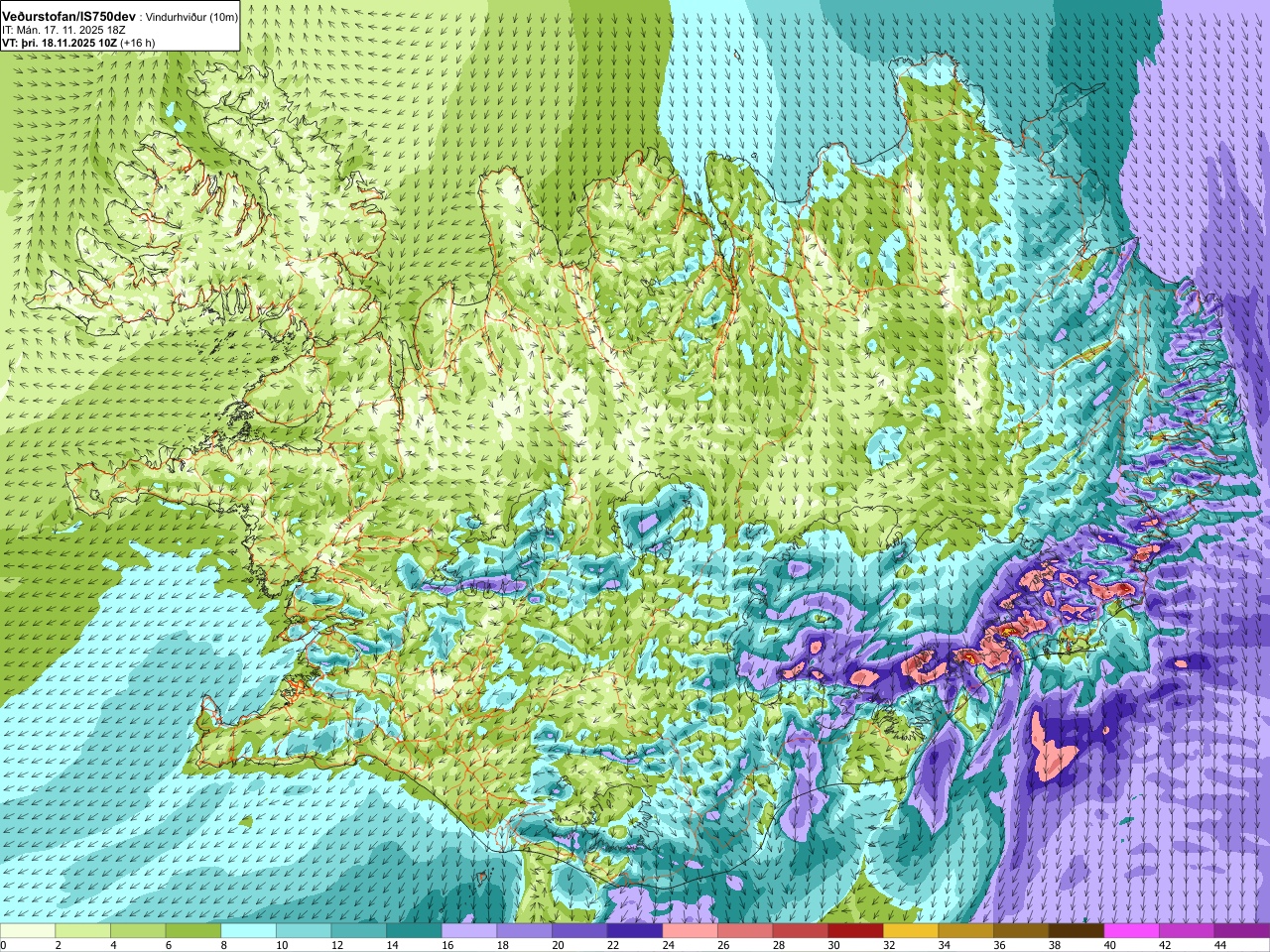Image resolution: width=1270 pixels, height=952 pixels.
Task: Select the 8–10 light cyan legend swatch
Action: click(248, 930)
